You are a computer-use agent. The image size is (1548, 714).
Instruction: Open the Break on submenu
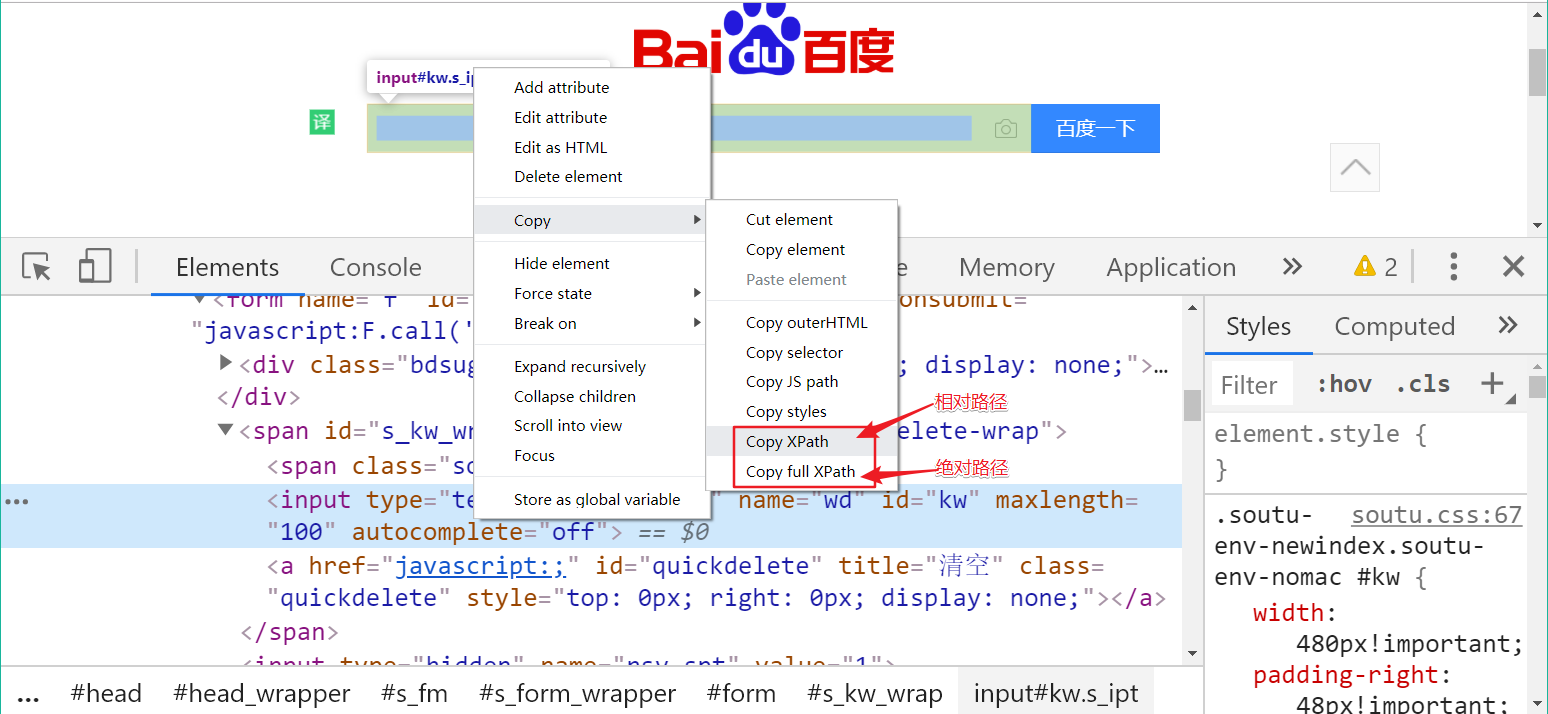(591, 323)
